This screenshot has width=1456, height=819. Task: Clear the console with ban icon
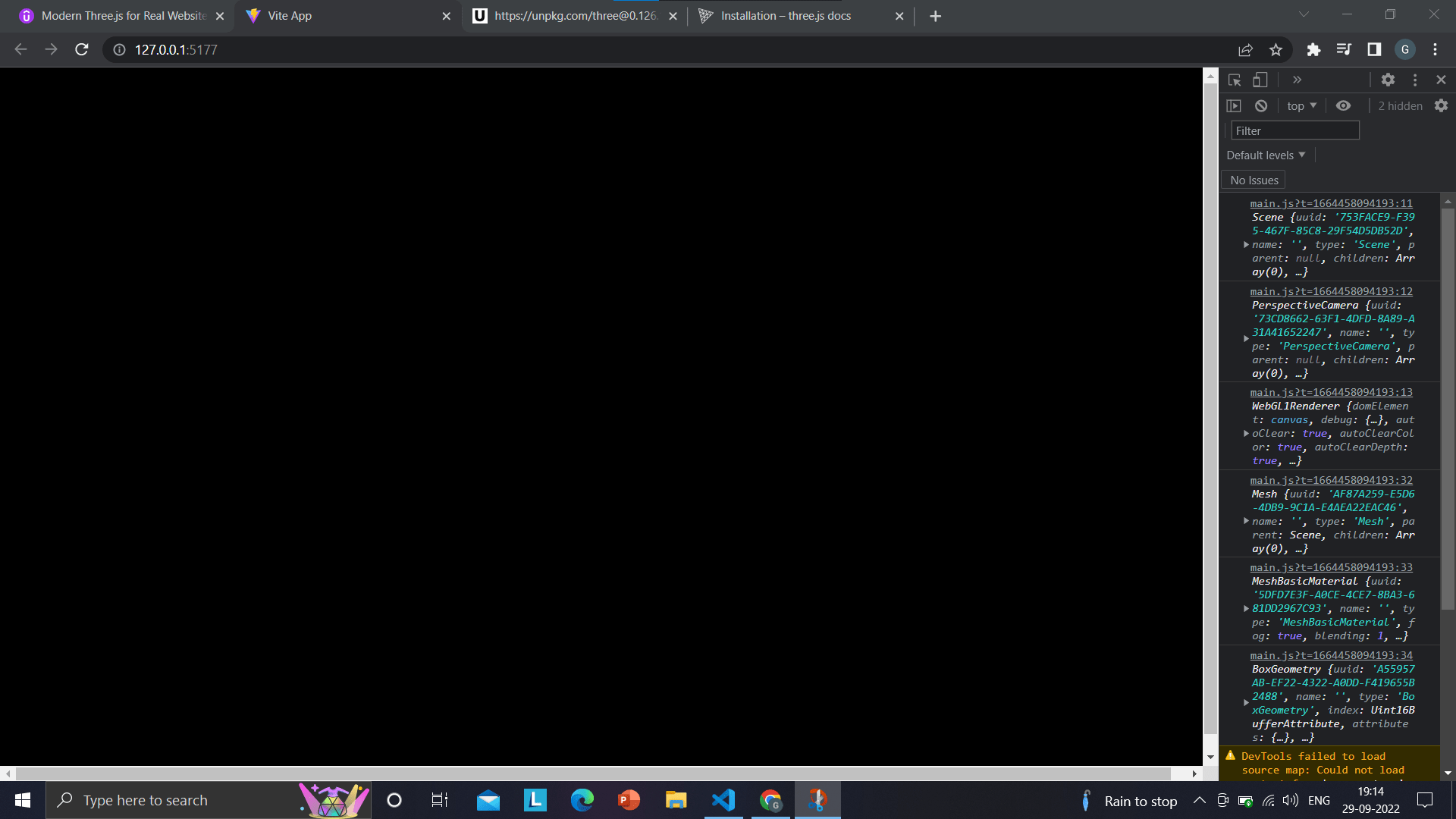1261,106
